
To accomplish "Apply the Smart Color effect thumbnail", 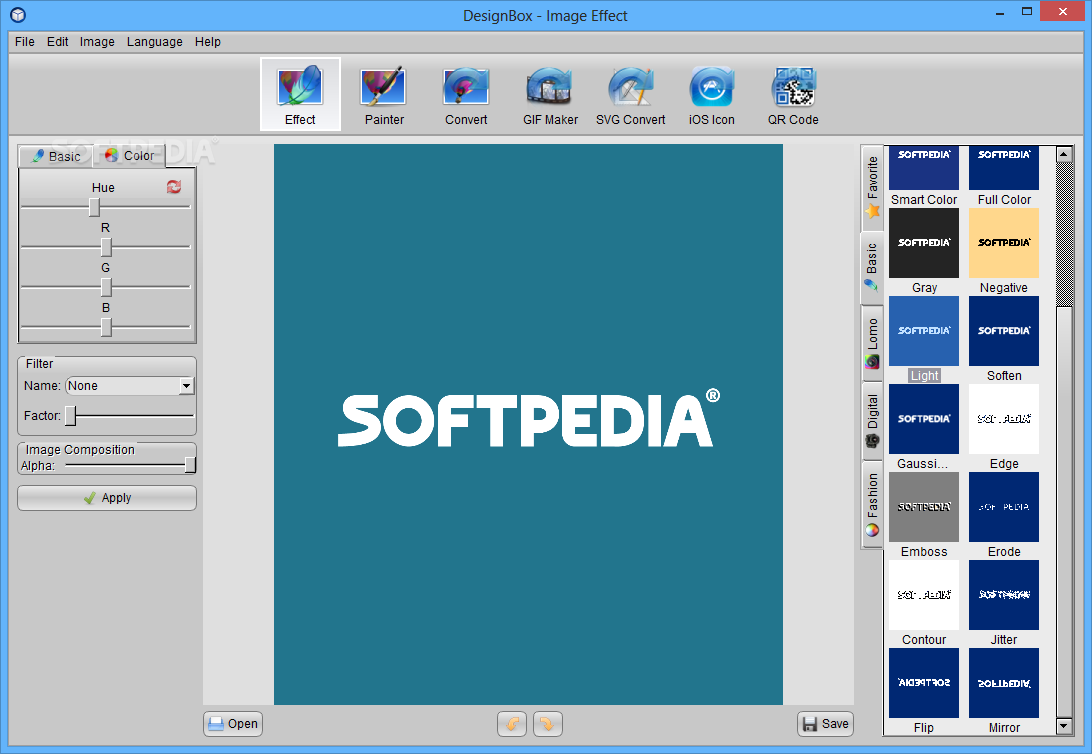I will (923, 168).
